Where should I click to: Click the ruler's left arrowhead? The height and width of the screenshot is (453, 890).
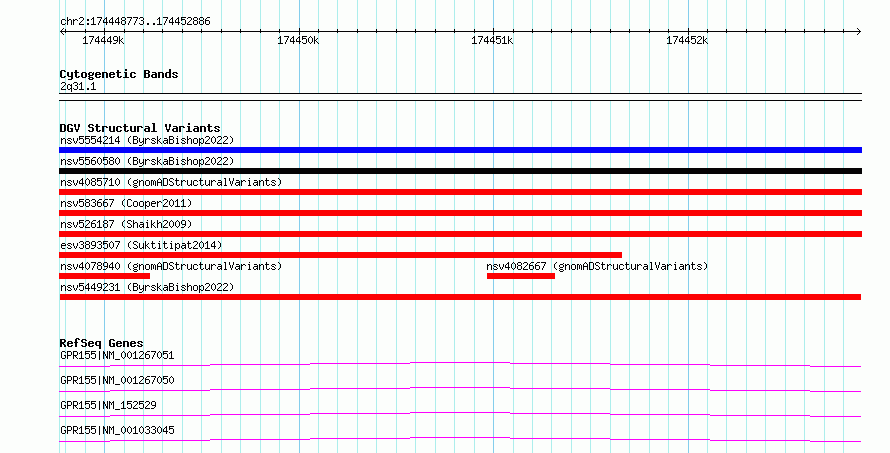pos(62,32)
